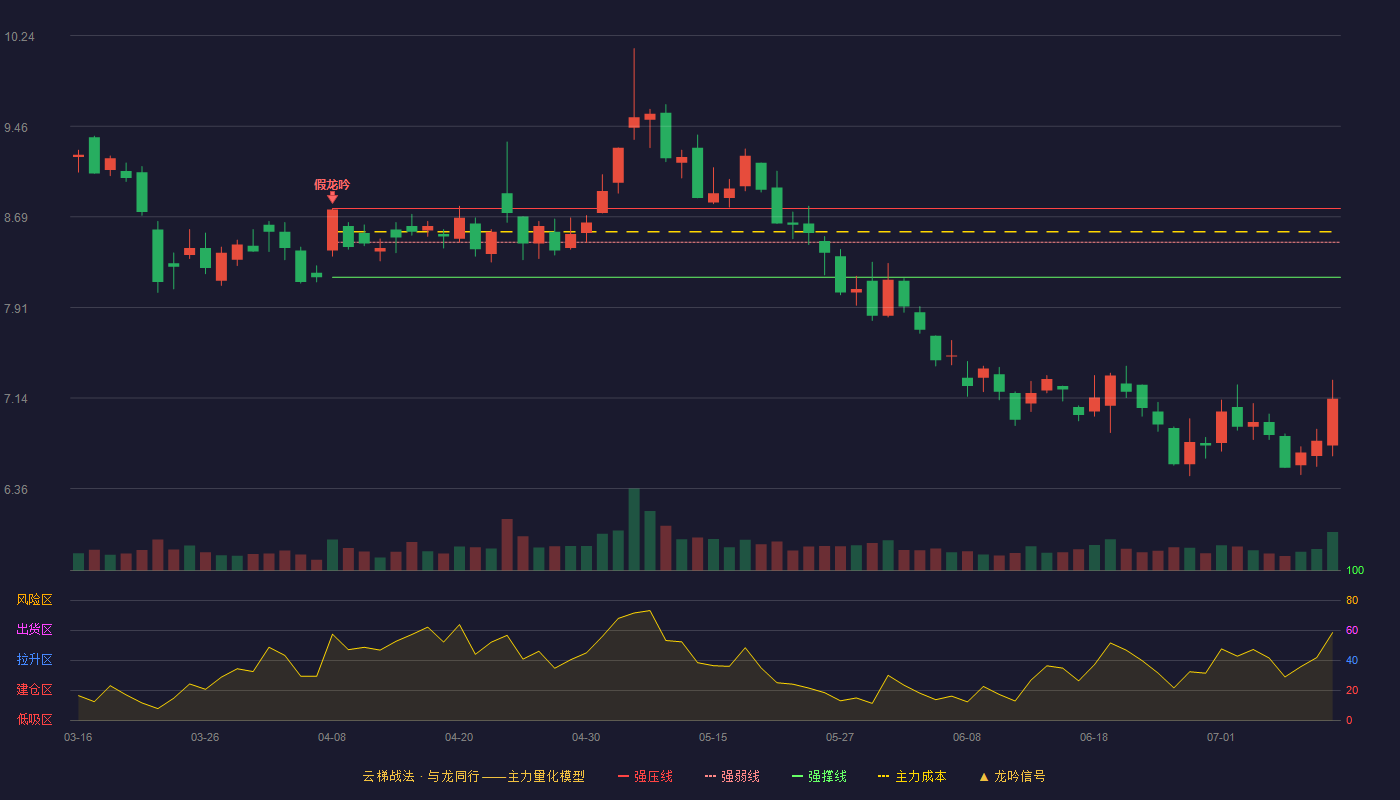
Task: Click the 60 value on indicator axis
Action: [1352, 630]
